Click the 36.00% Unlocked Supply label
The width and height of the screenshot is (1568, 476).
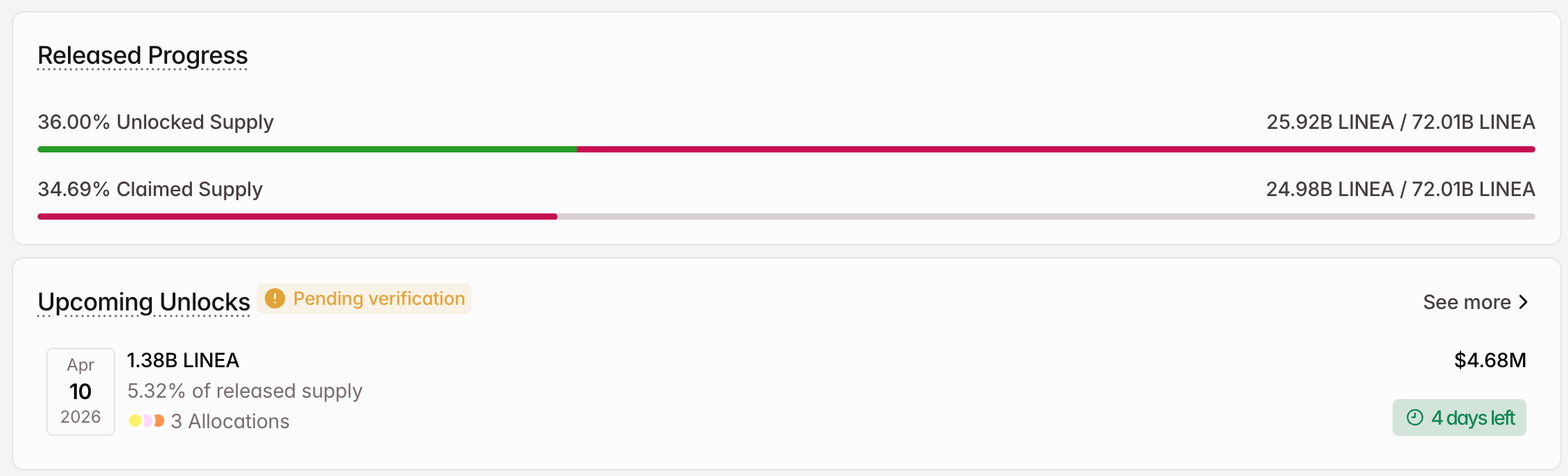point(155,122)
